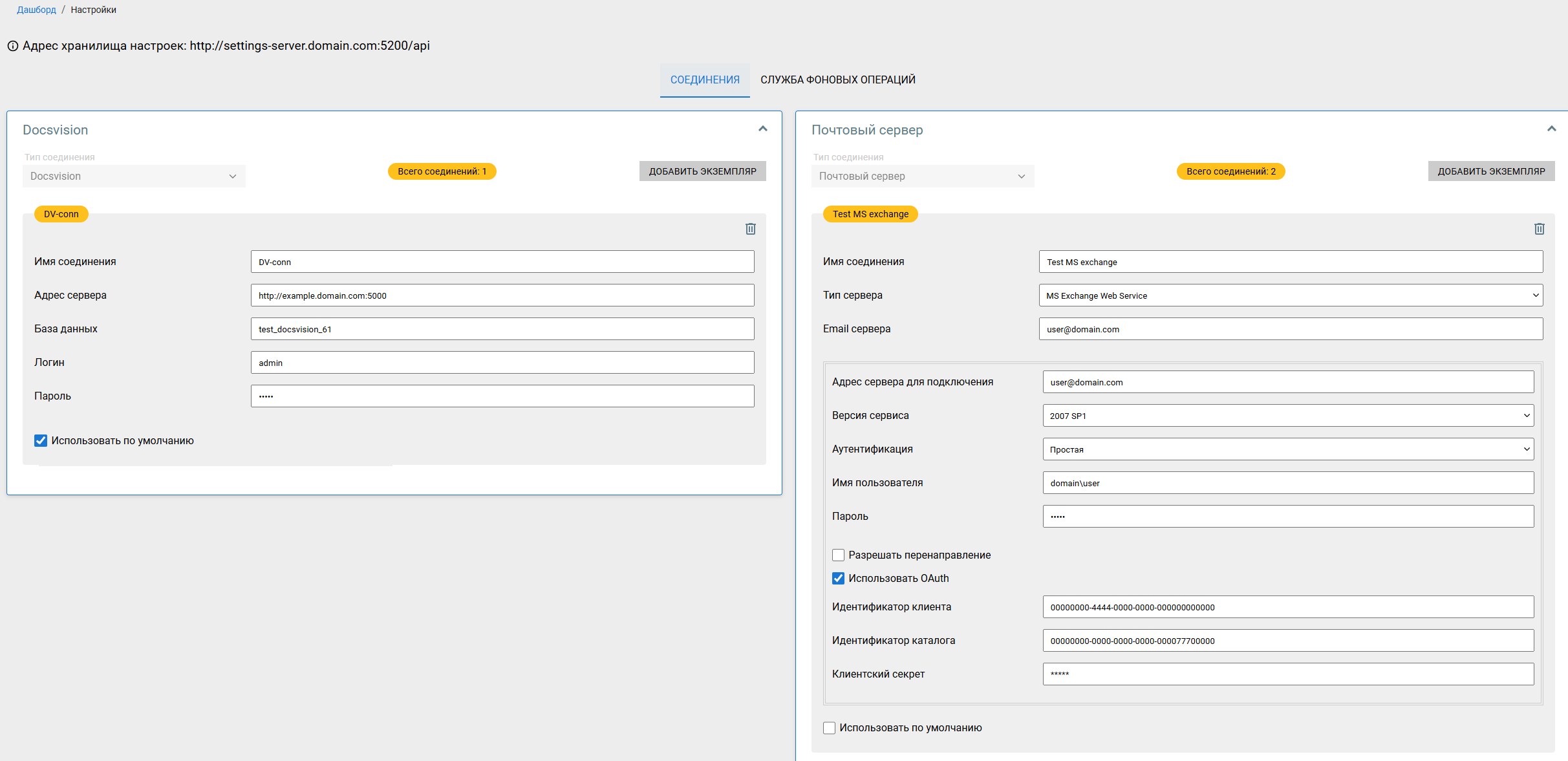This screenshot has height=761, width=1568.
Task: Toggle DV-conn "Использовать по умолчанию" checkbox
Action: 41,441
